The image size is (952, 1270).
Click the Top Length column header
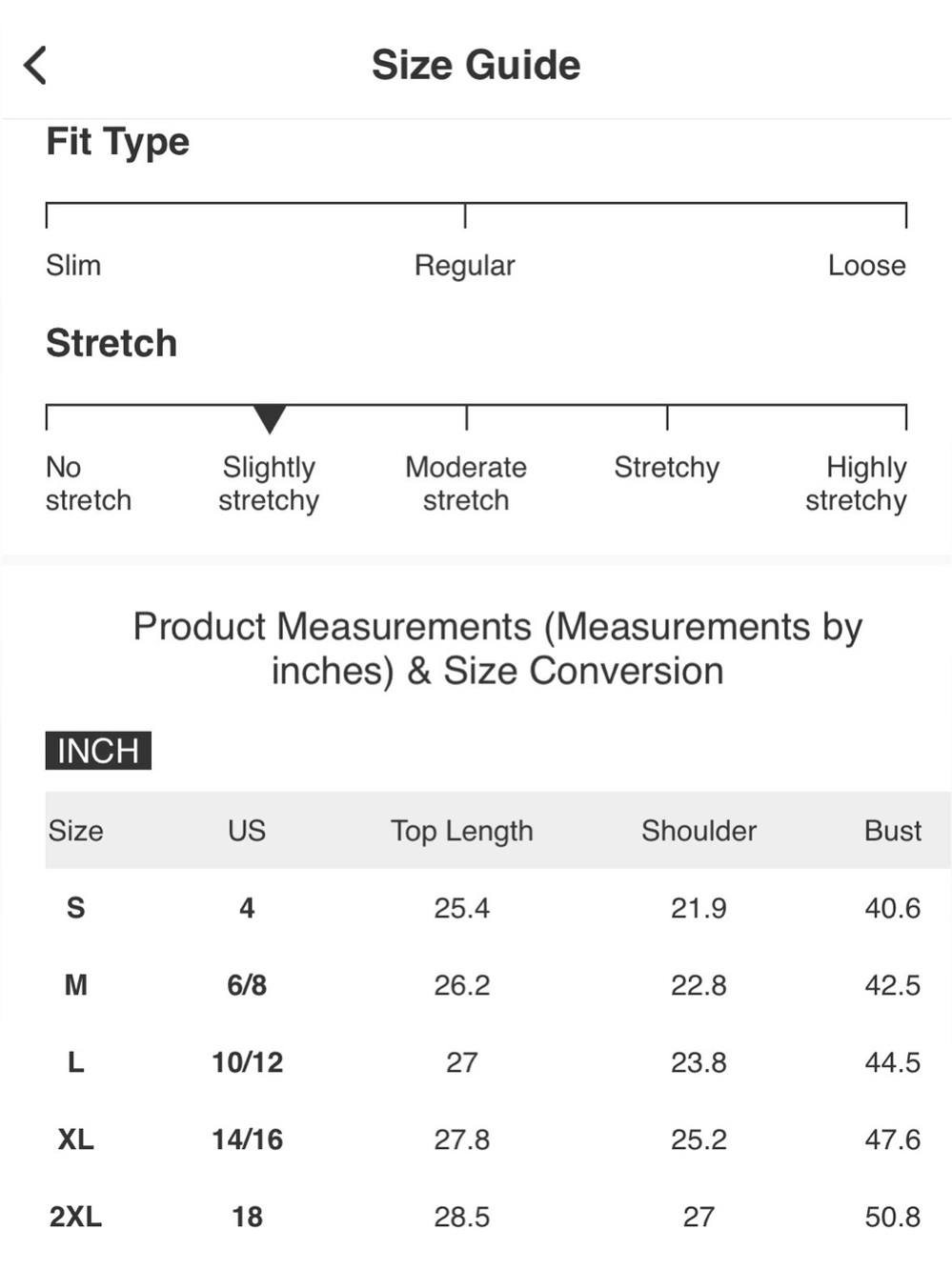pos(461,831)
